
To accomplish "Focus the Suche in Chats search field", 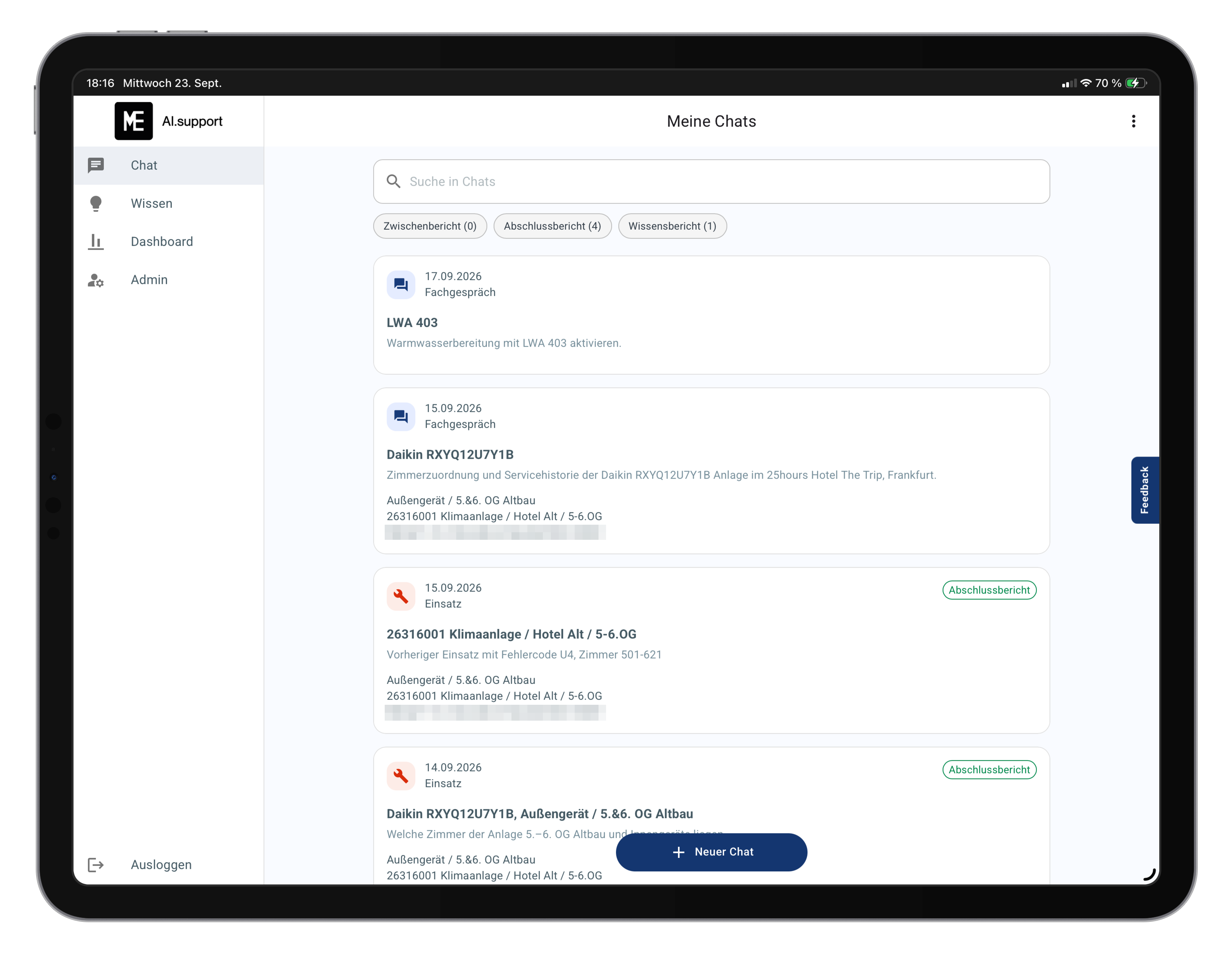I will tap(711, 181).
